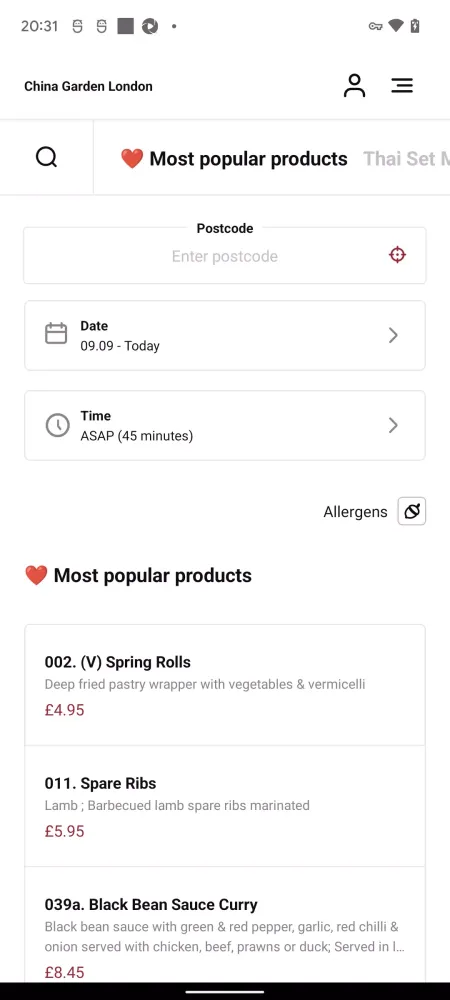Open the user account profile icon
Viewport: 450px width, 1000px height.
pyautogui.click(x=354, y=85)
